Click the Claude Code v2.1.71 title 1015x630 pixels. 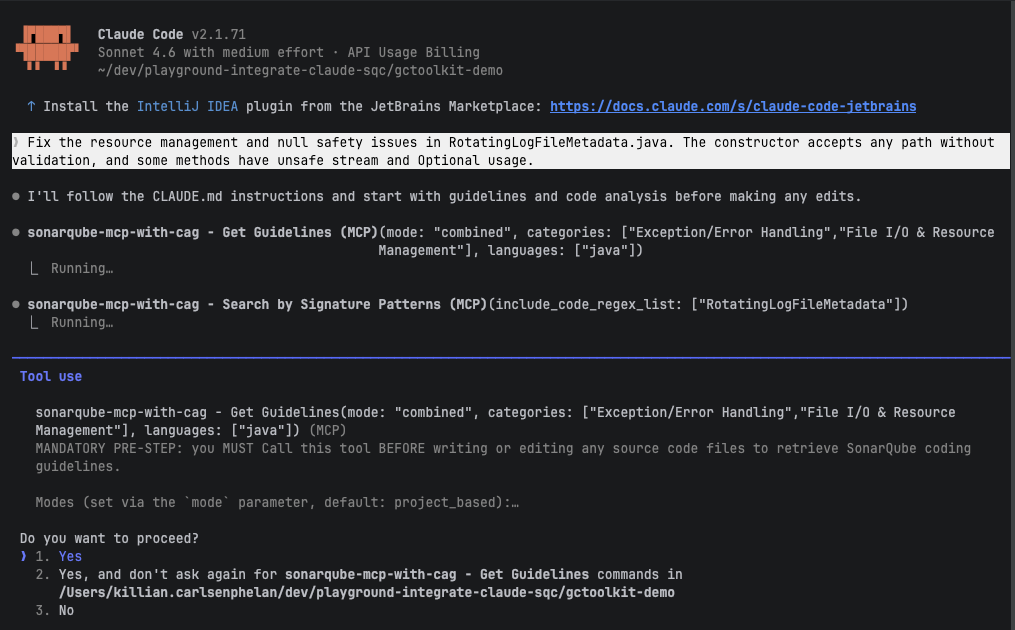(x=171, y=34)
